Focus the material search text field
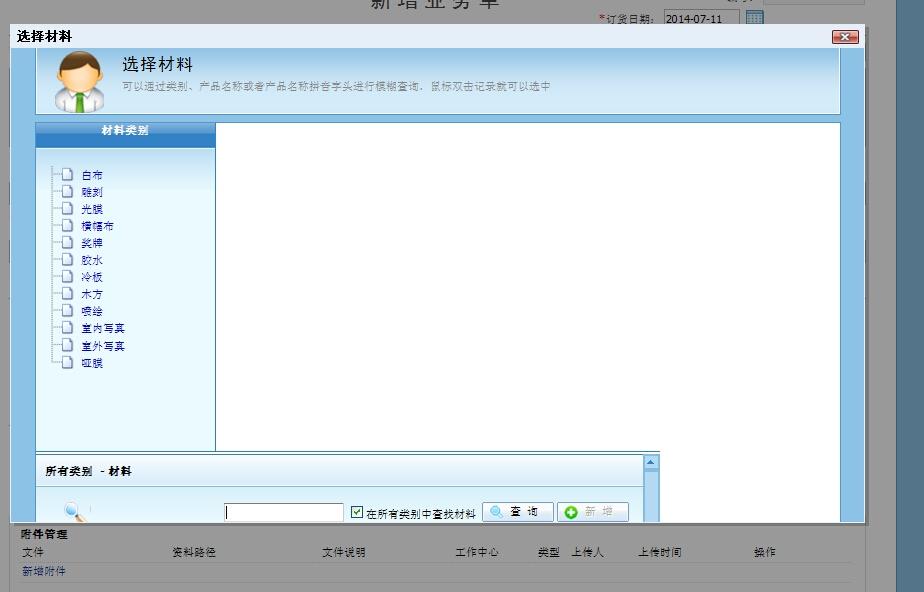Screen dimensions: 924x592 point(284,512)
